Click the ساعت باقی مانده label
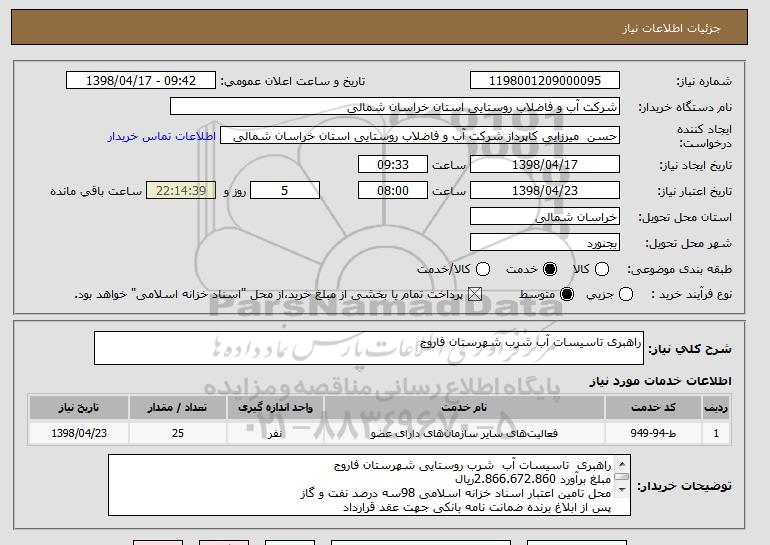Screen dimensions: 770x545 coord(96,191)
